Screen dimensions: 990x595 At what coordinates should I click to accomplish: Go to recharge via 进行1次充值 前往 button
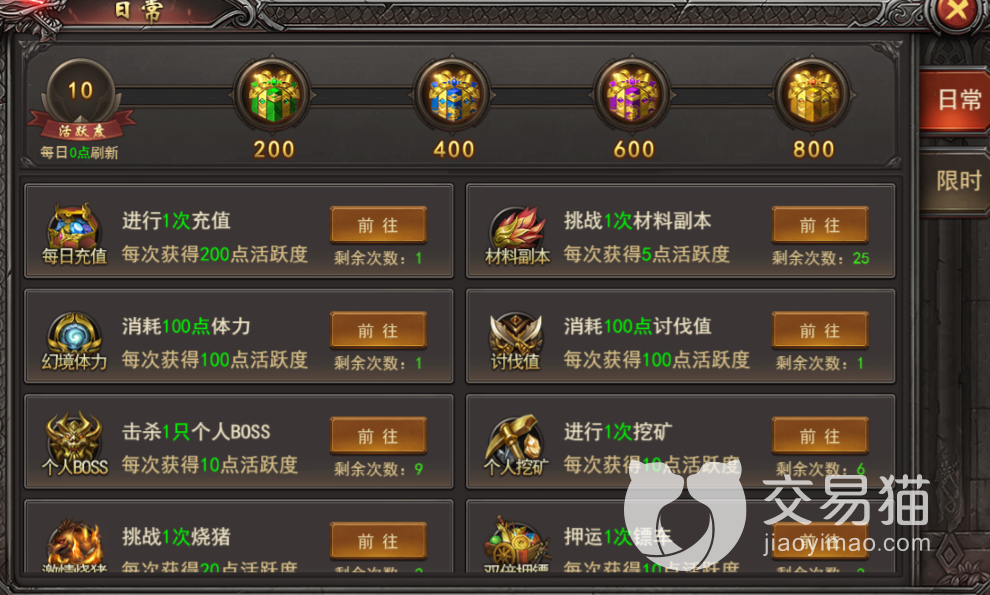tap(378, 225)
